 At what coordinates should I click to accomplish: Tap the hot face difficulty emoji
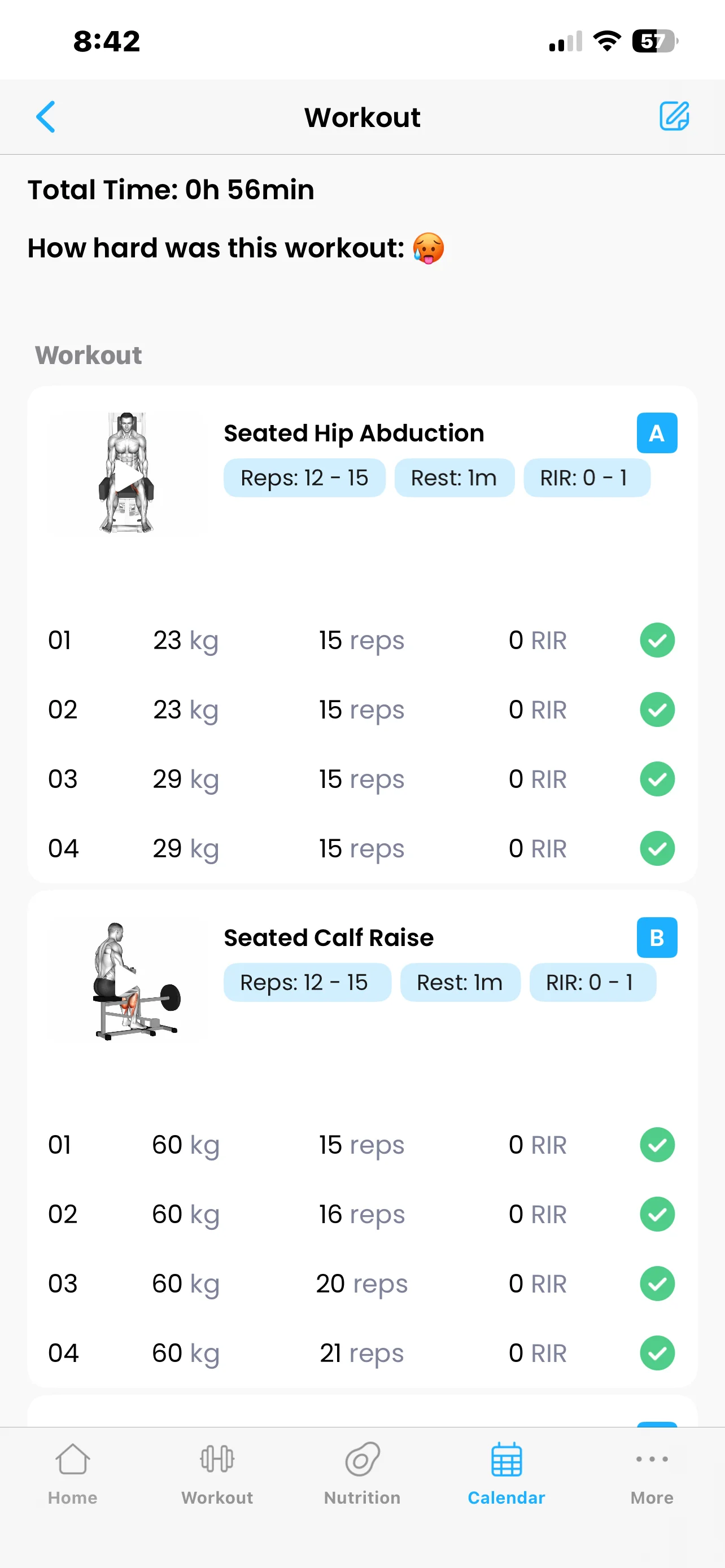coord(428,248)
